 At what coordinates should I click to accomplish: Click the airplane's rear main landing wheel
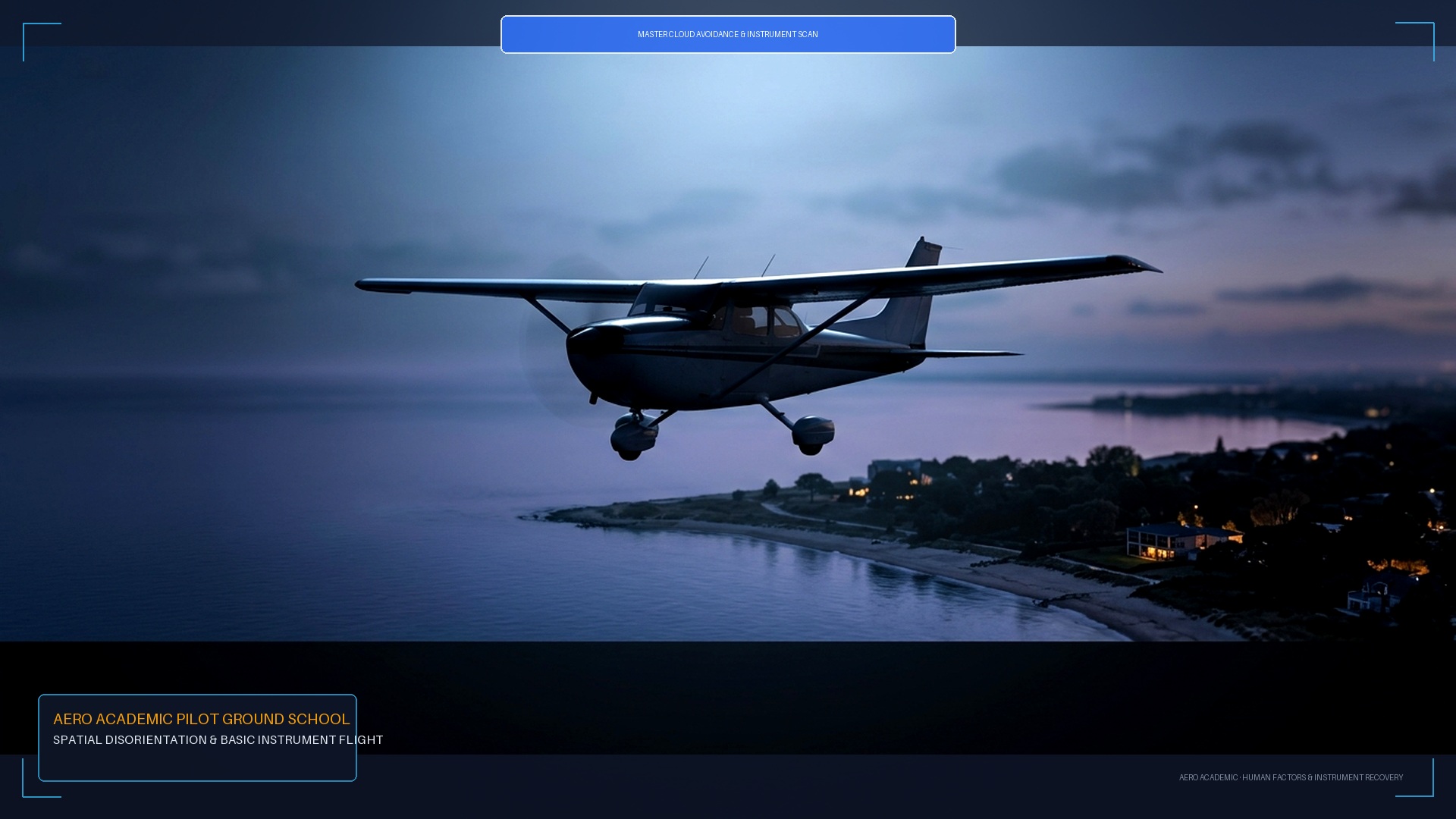813,435
